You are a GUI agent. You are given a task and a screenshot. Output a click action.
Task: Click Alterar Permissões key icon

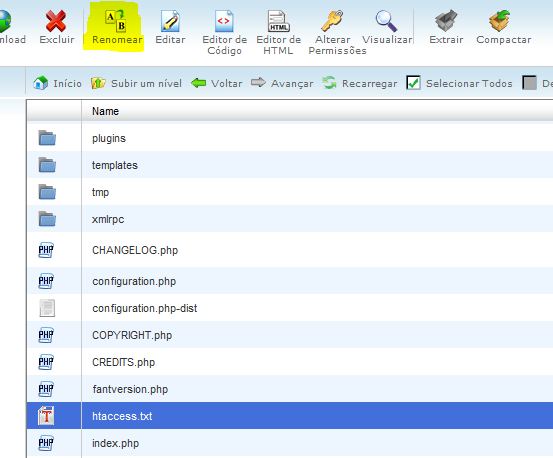tap(332, 21)
